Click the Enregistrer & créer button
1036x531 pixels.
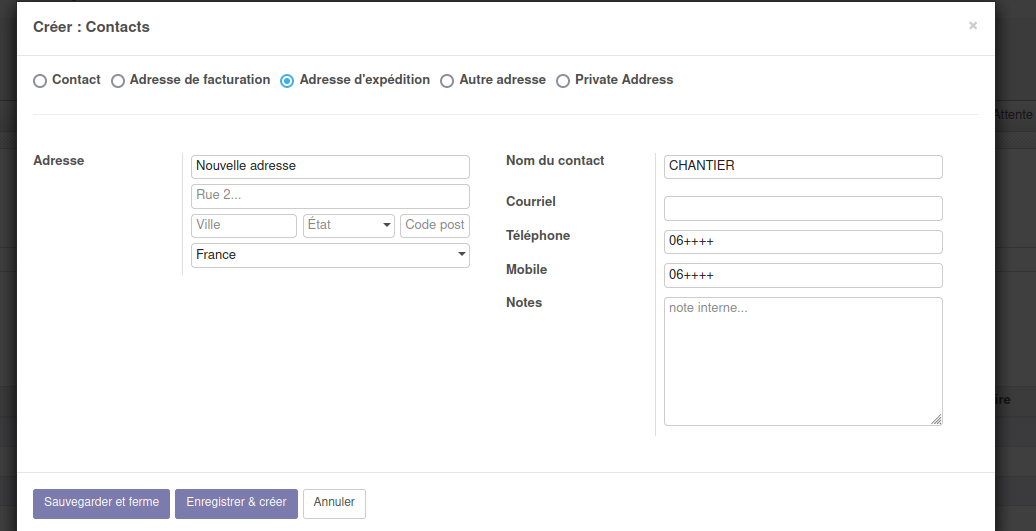236,503
